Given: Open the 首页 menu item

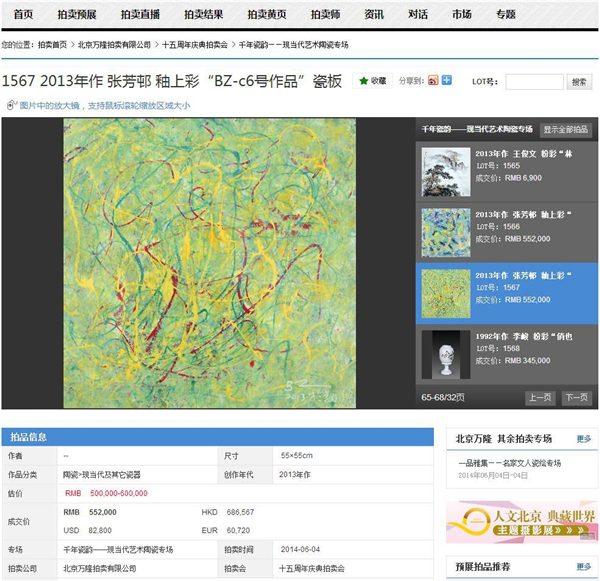Looking at the screenshot, I should pos(23,15).
